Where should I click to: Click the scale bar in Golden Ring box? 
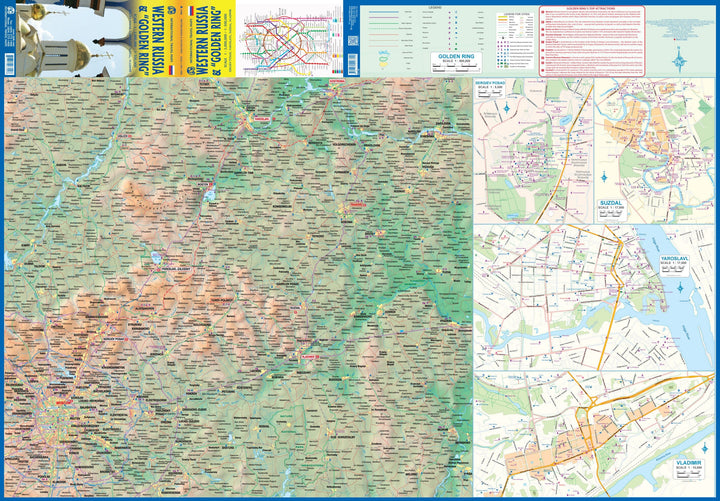(456, 69)
